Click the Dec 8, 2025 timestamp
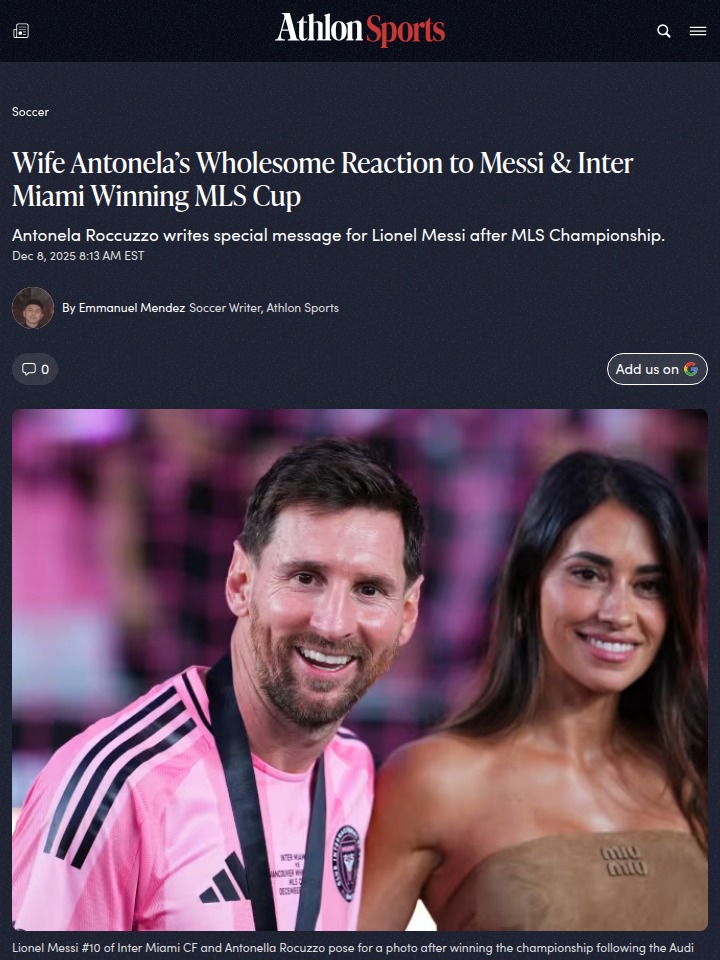The height and width of the screenshot is (960, 720). [x=78, y=256]
